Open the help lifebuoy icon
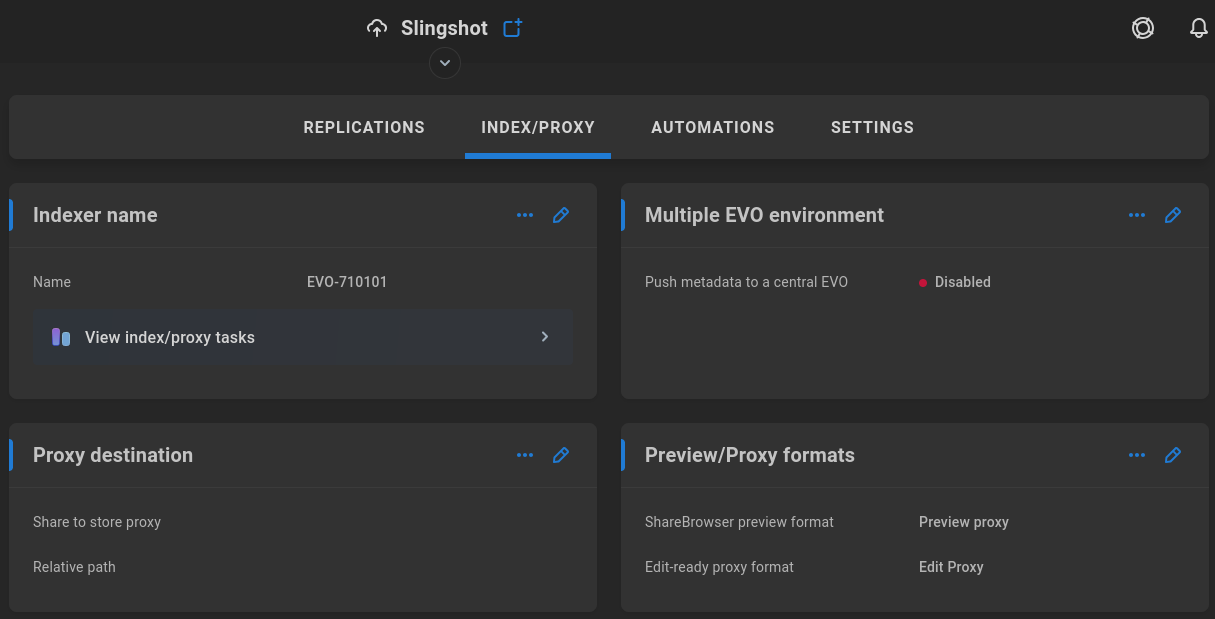Screen dimensions: 1215x619 [x=1143, y=28]
